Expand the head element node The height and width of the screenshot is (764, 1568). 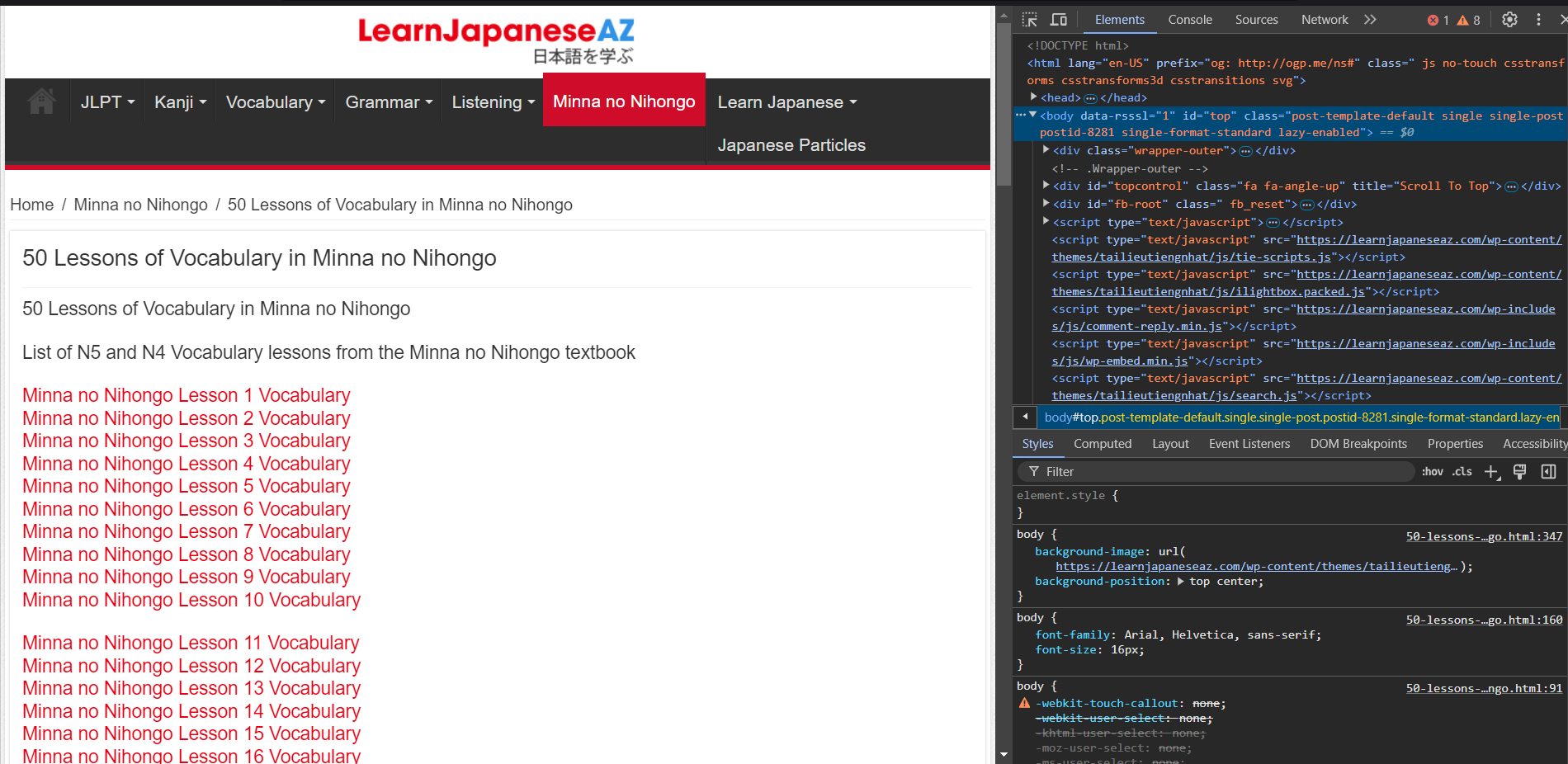[x=1033, y=97]
